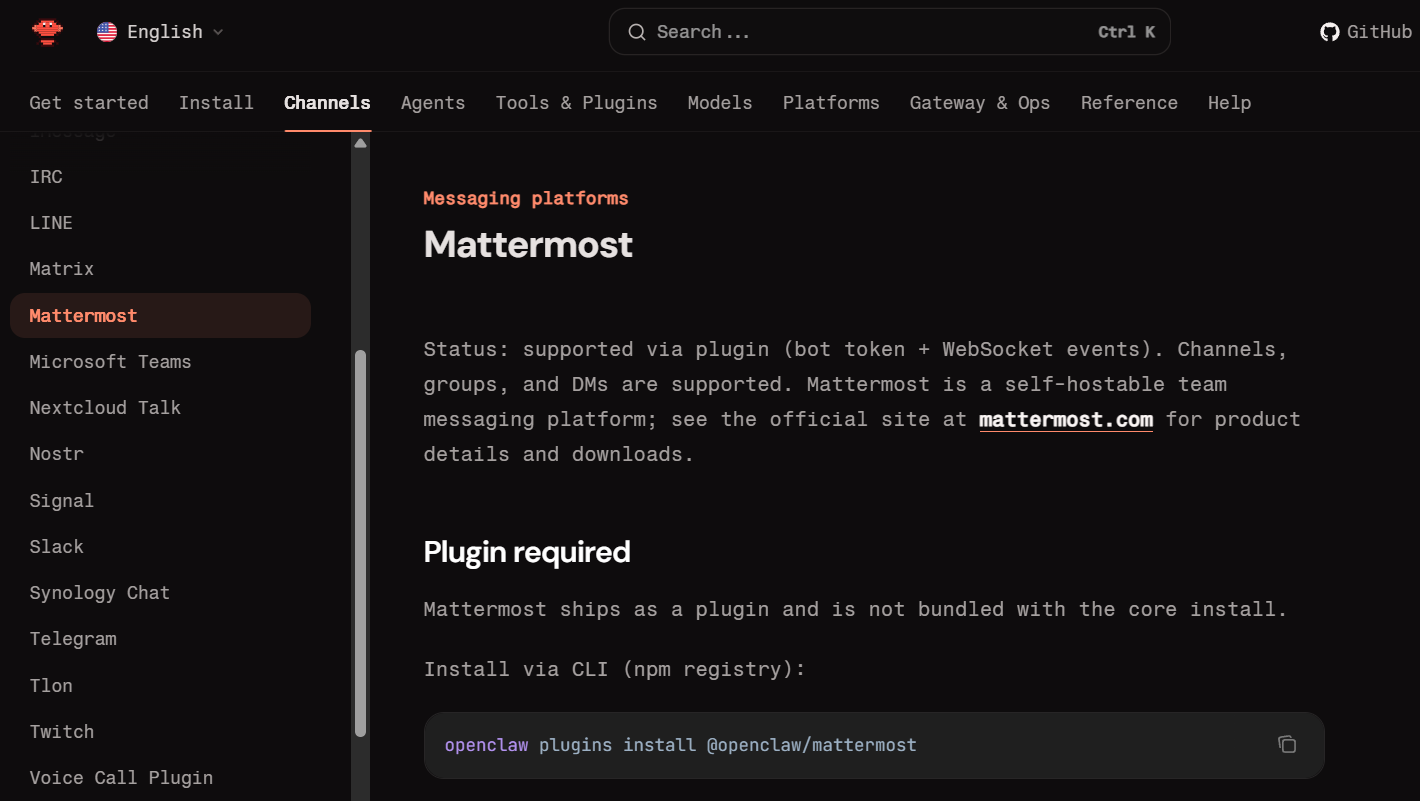
Task: Click the Plugin required heading
Action: 527,552
